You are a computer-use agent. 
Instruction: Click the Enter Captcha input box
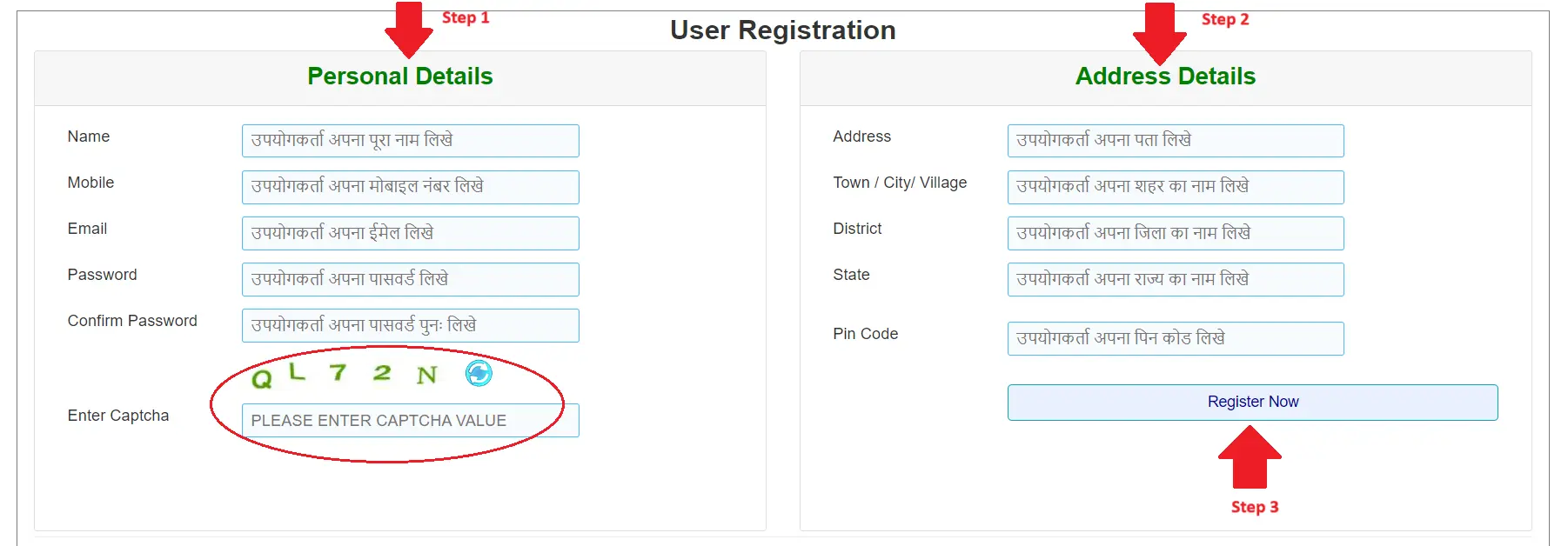tap(410, 420)
